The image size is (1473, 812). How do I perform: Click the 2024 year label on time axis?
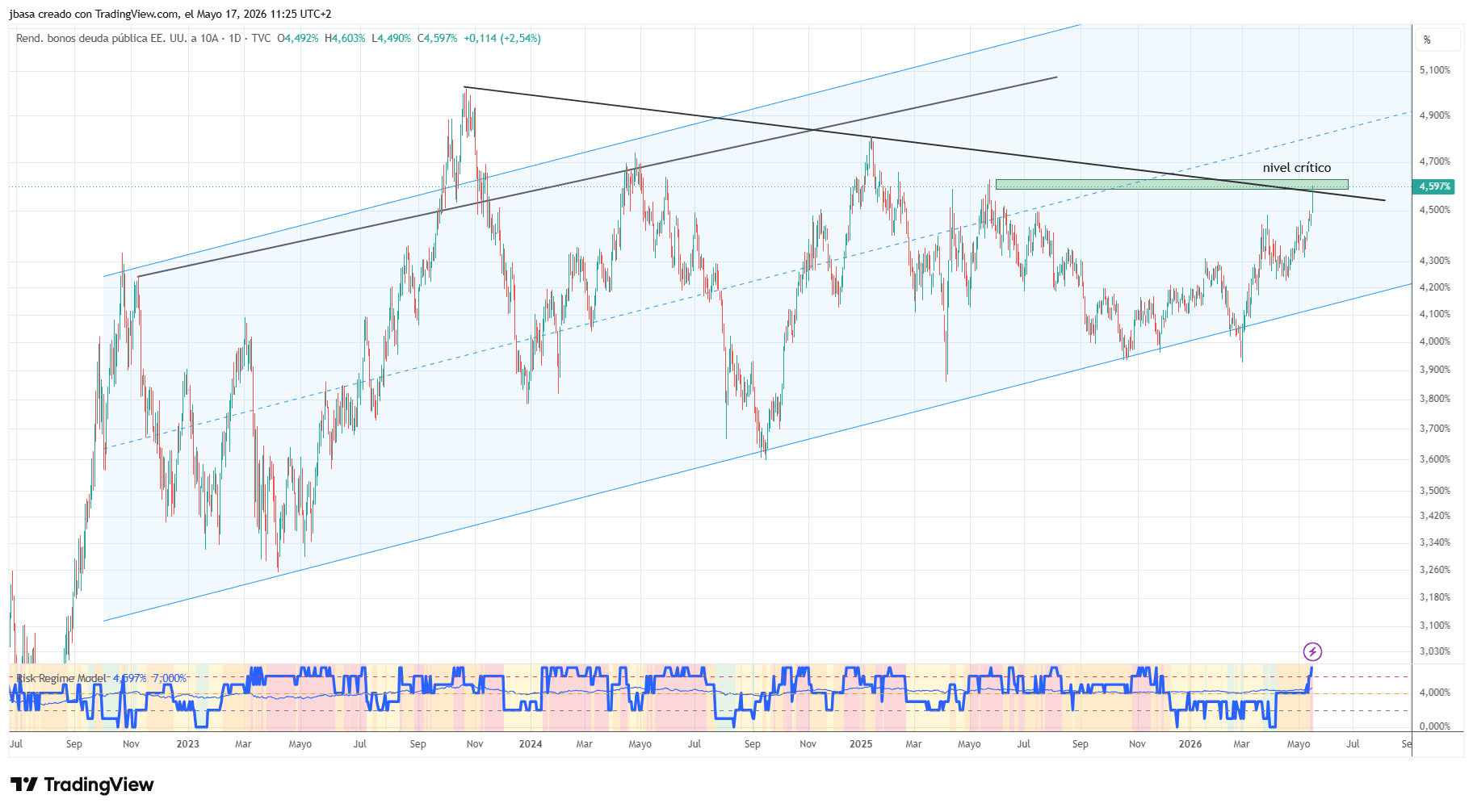pyautogui.click(x=531, y=744)
